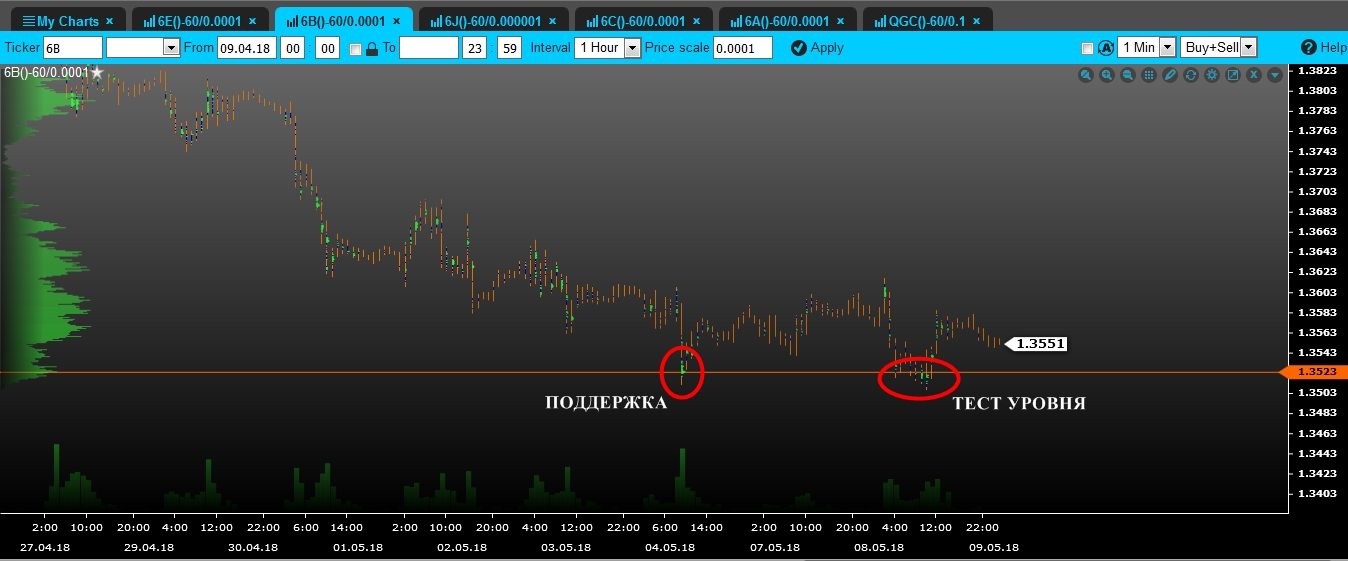
Task: Click the From date field 09.04.18
Action: tap(247, 47)
